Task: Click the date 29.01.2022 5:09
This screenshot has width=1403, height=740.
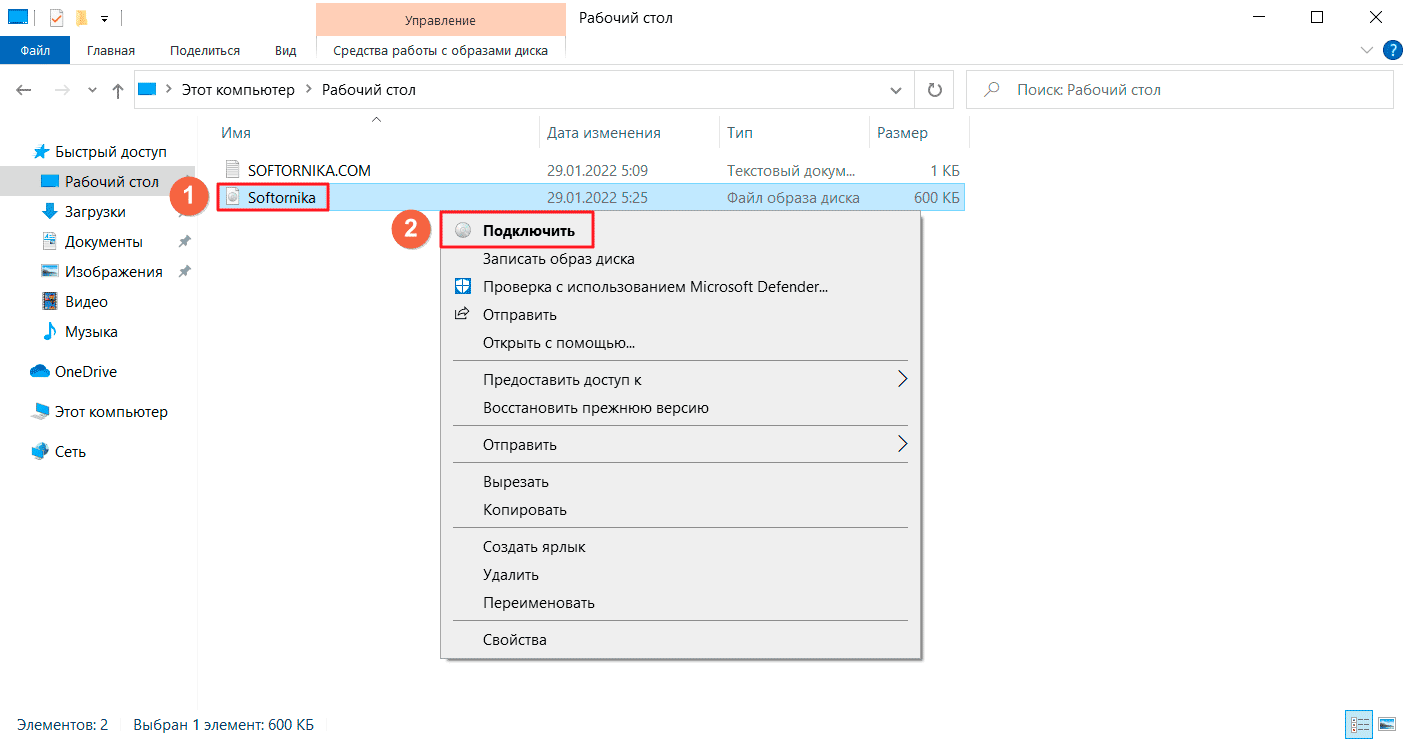Action: (x=597, y=170)
